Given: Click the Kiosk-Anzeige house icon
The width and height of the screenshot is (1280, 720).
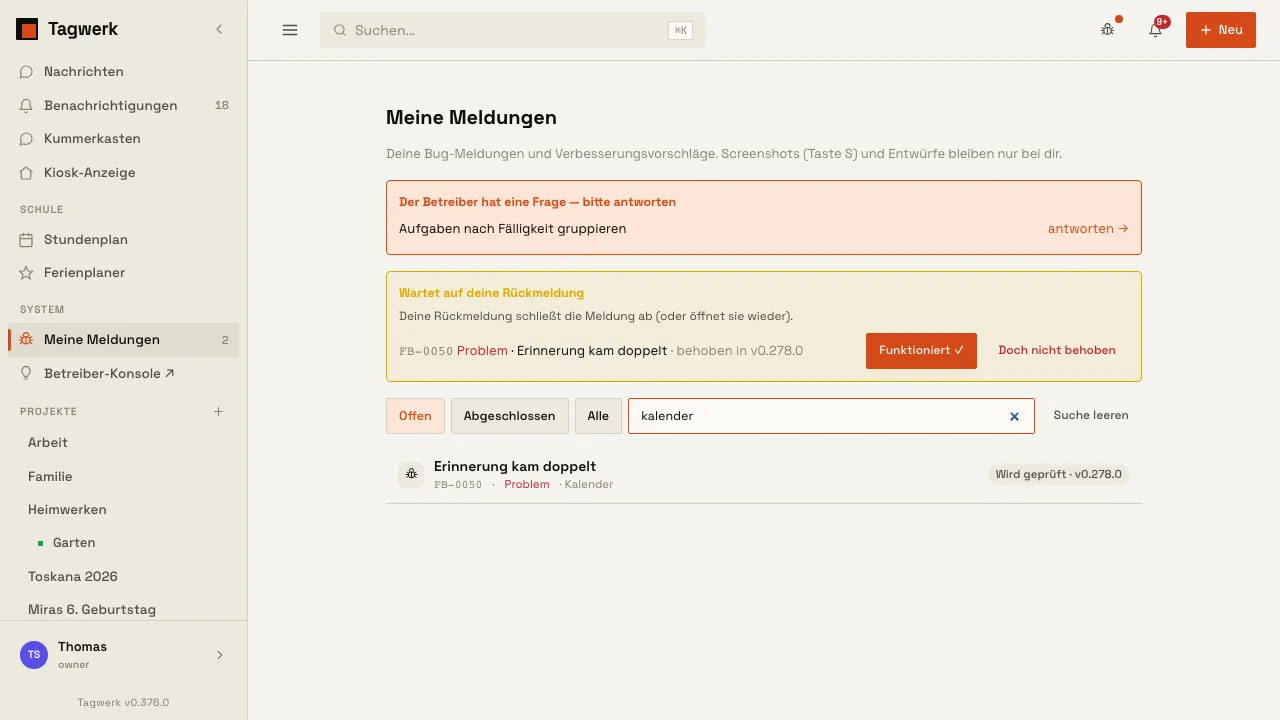Looking at the screenshot, I should [x=26, y=172].
